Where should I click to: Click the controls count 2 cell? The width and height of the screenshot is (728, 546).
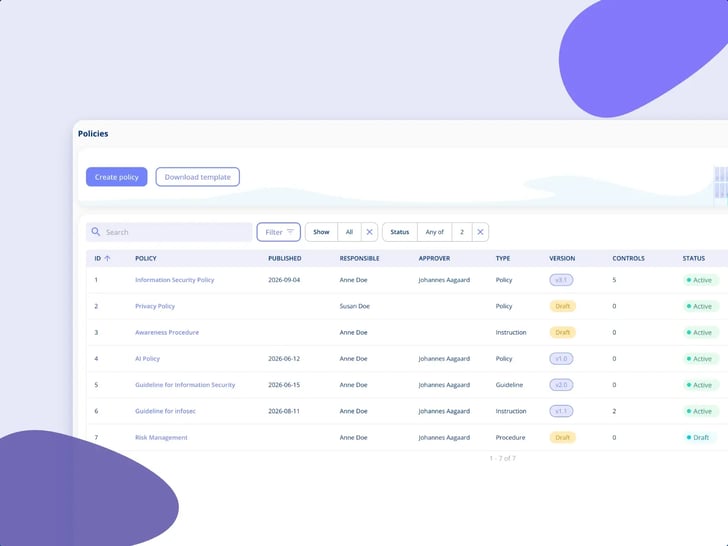pos(614,411)
